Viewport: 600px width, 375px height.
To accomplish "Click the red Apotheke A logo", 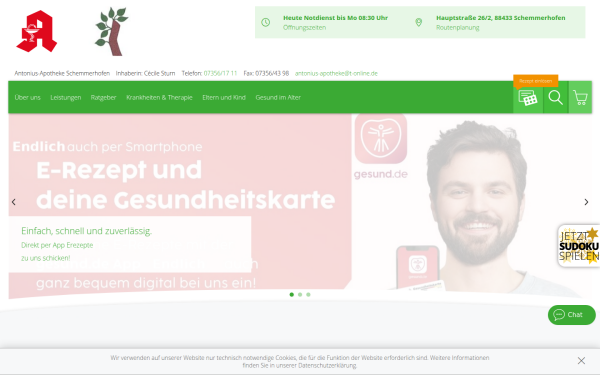I will coord(37,31).
